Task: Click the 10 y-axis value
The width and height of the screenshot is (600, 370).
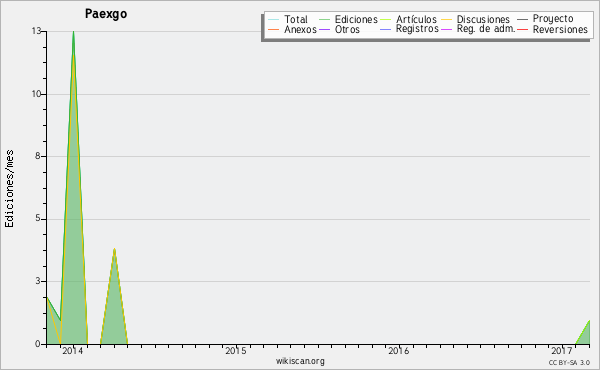Action: point(36,94)
